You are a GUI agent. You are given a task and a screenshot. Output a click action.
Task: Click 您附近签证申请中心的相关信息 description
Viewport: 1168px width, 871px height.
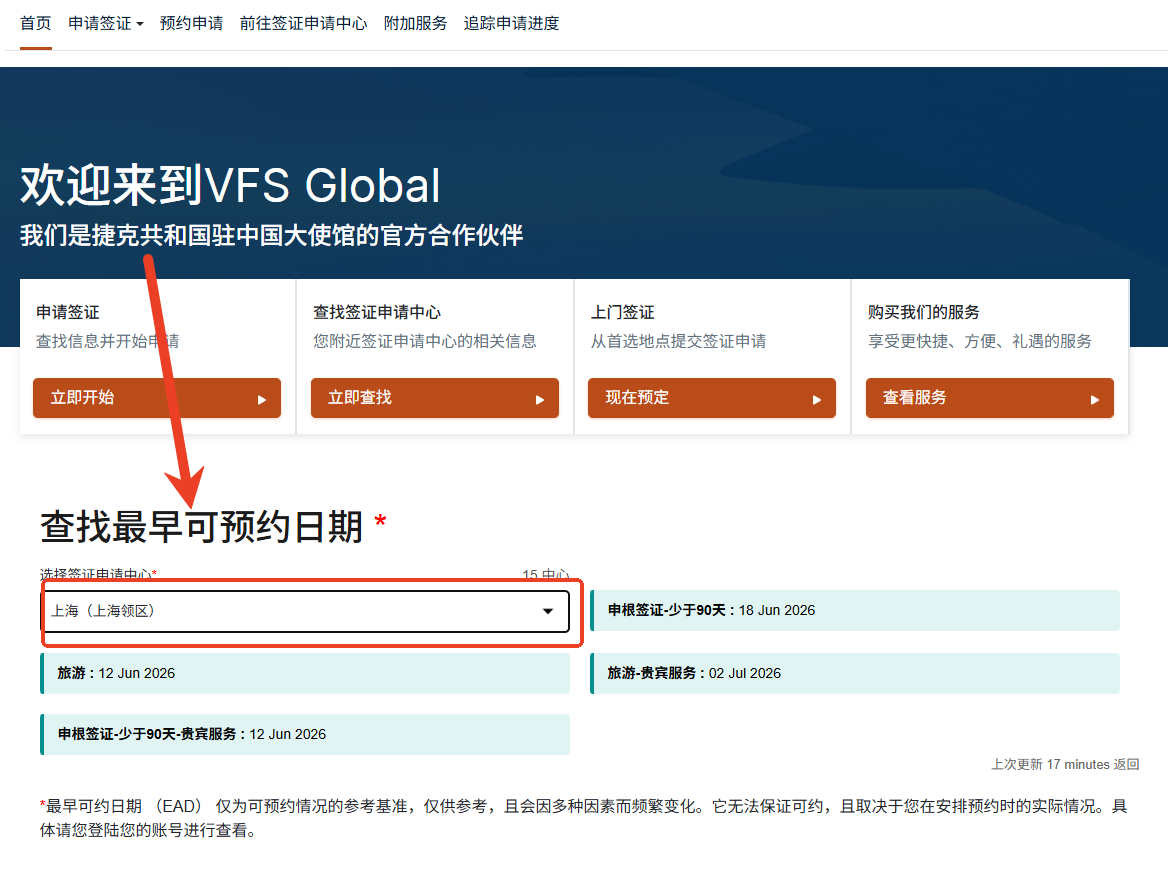[425, 341]
